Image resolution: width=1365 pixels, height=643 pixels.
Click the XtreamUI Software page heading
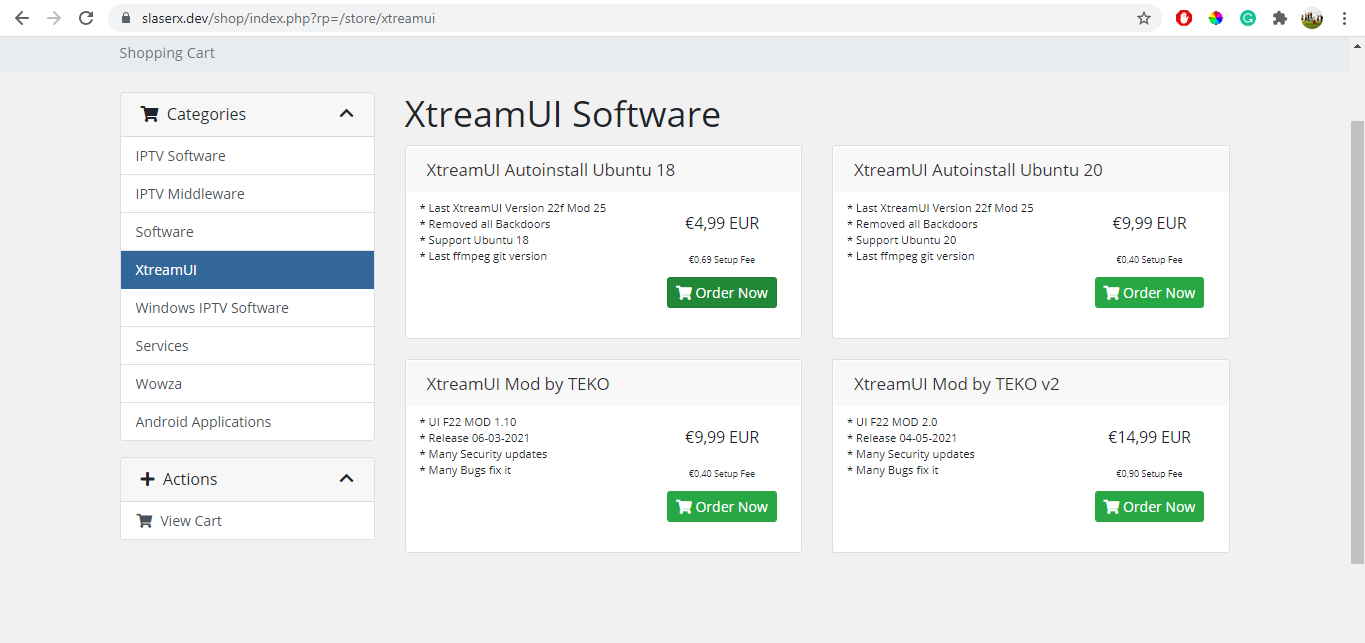pyautogui.click(x=562, y=114)
